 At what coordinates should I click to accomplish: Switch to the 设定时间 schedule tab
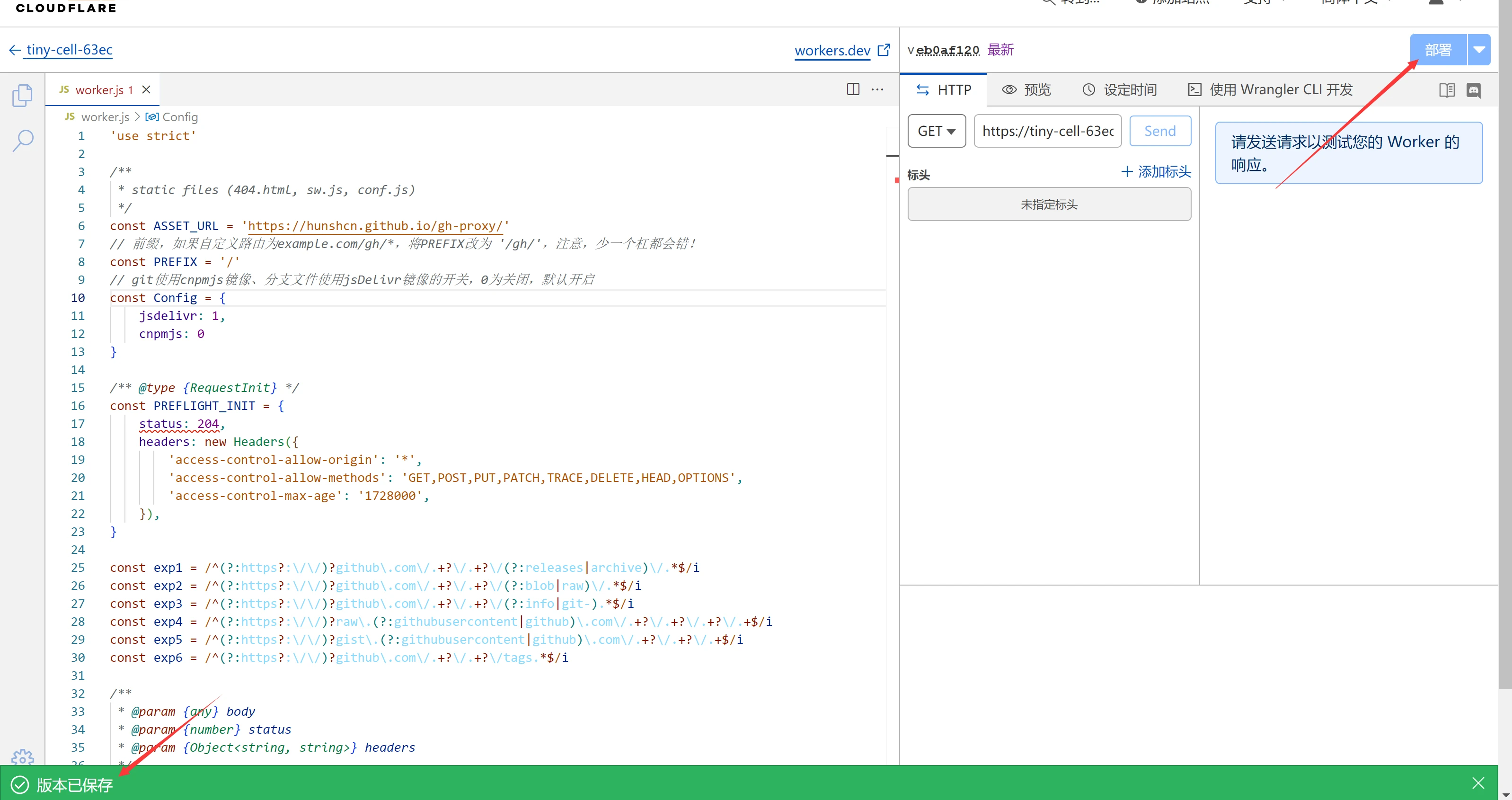point(1119,90)
